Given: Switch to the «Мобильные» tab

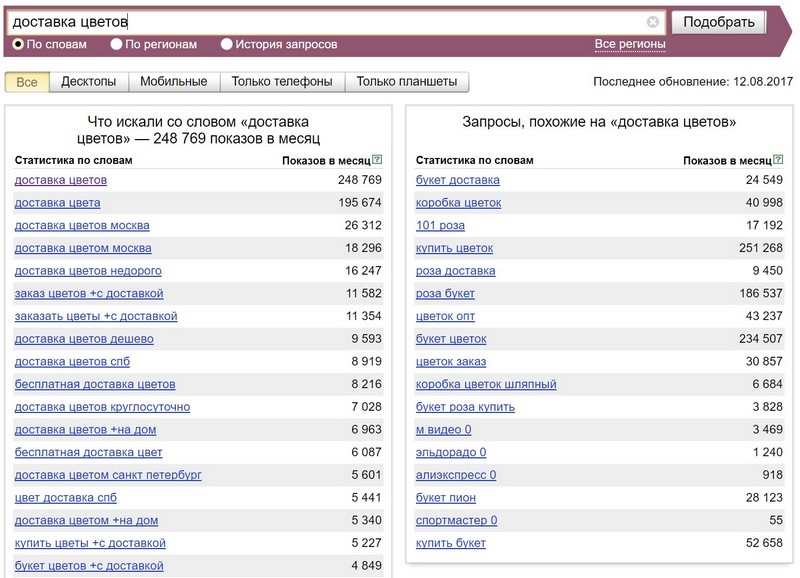Looking at the screenshot, I should click(x=173, y=82).
